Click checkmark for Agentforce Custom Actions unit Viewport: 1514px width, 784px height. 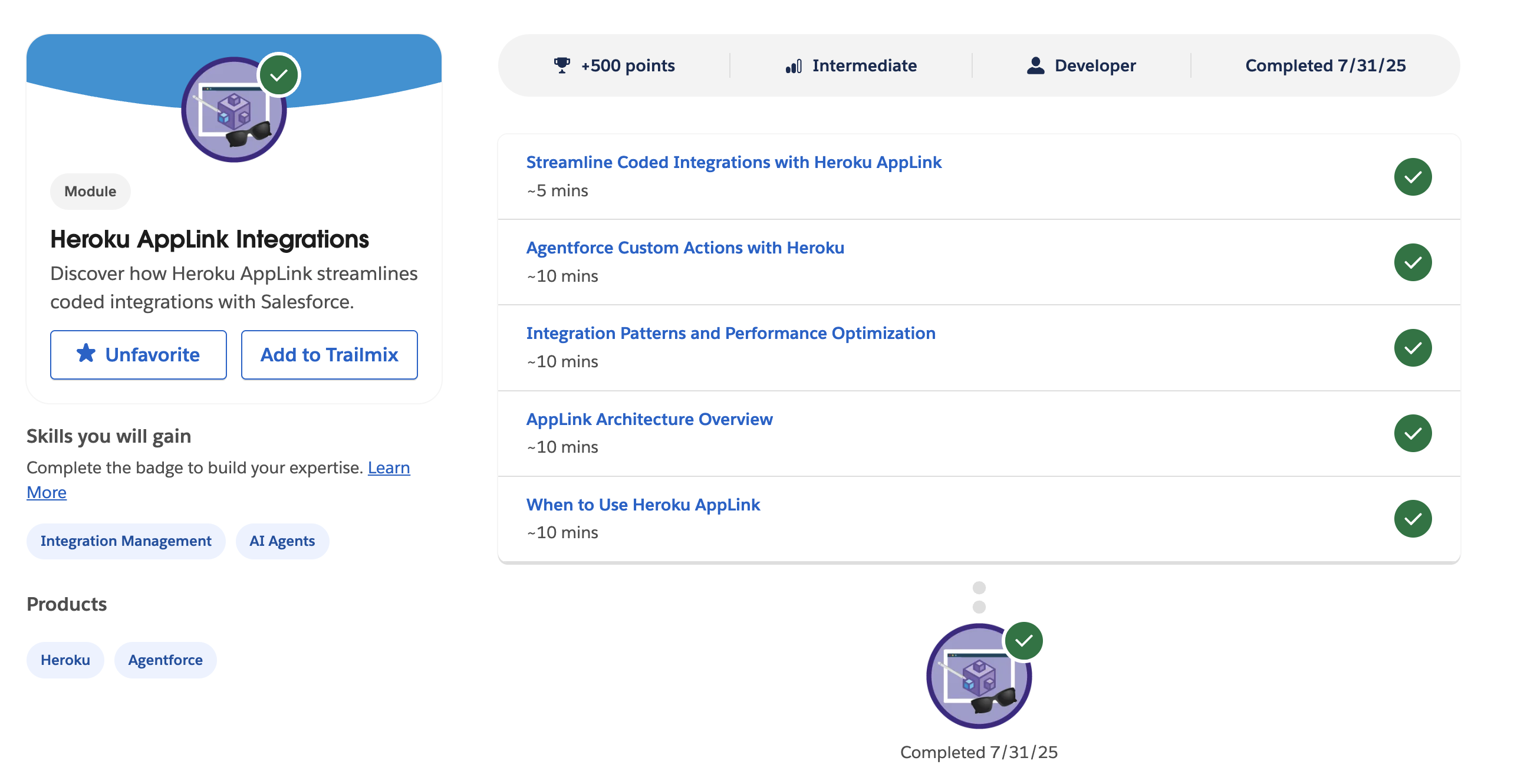tap(1413, 262)
